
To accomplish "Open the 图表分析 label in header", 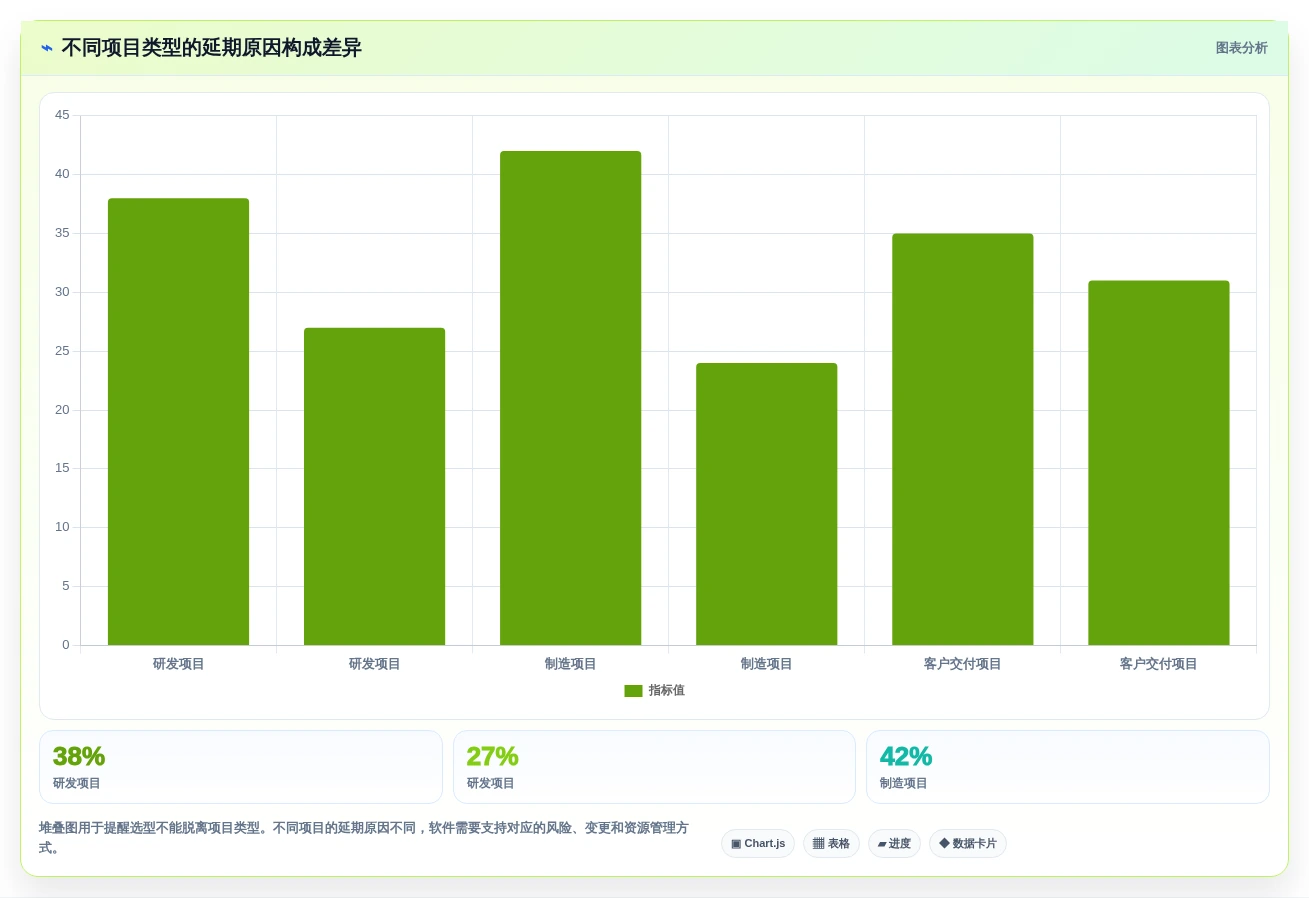I will (x=1241, y=48).
